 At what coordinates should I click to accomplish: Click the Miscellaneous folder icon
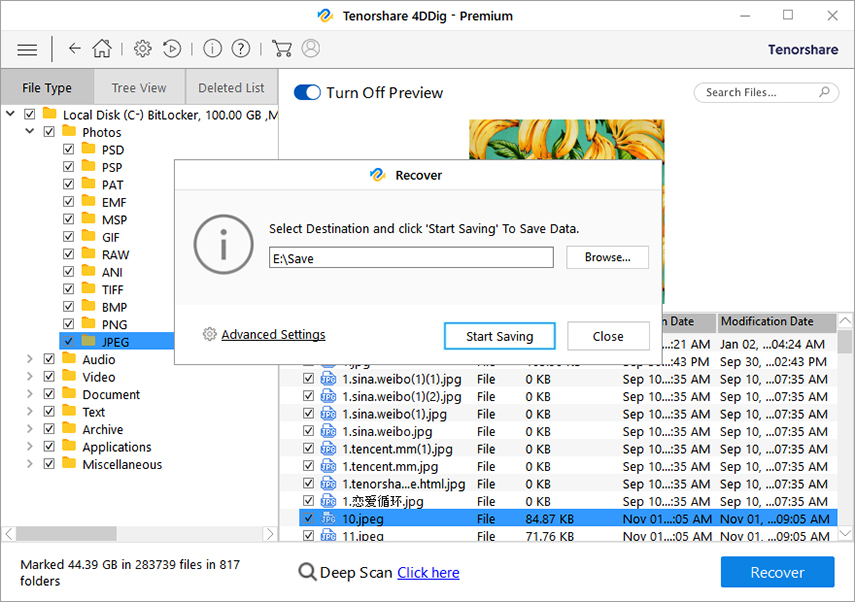coord(69,463)
